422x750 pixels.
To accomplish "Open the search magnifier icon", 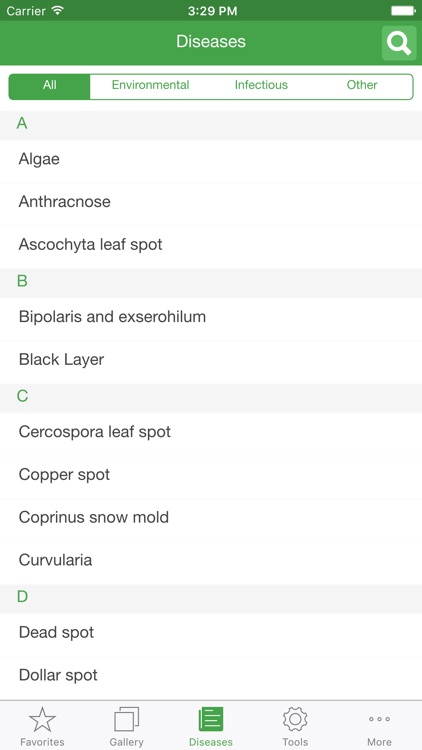I will point(399,43).
